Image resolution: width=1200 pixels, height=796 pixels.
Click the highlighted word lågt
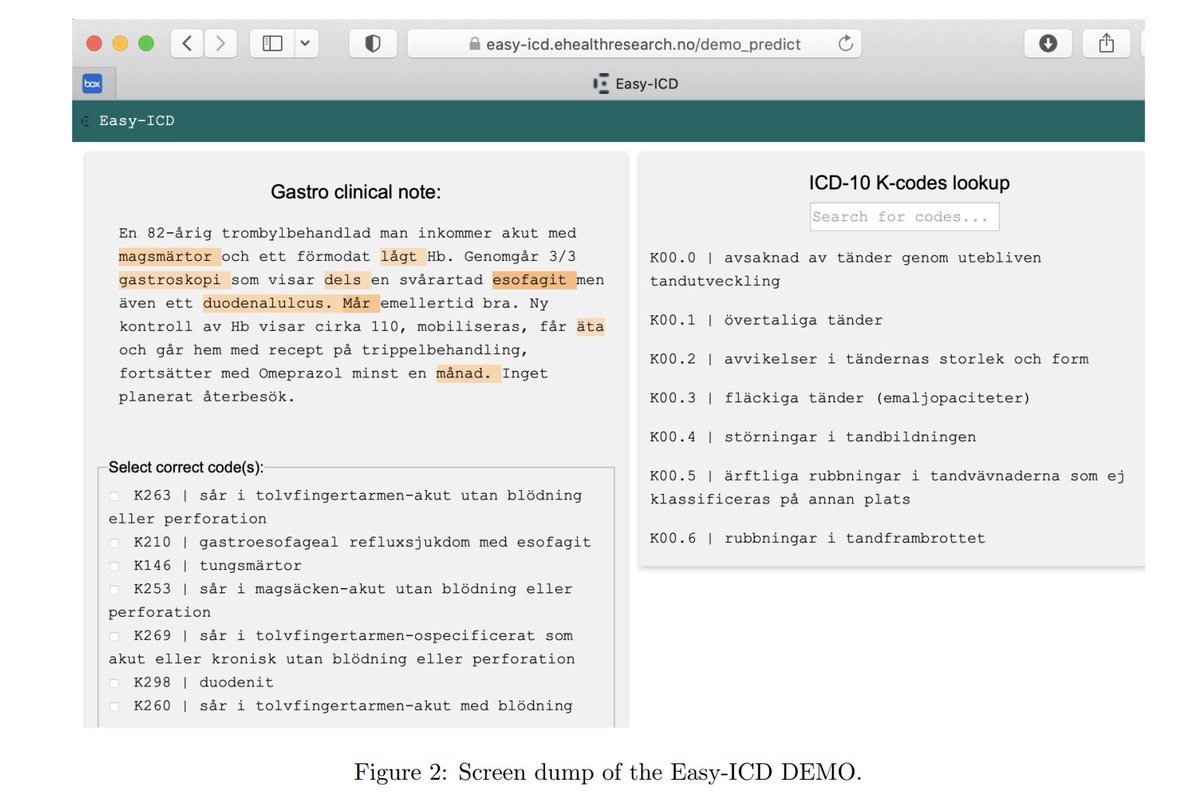click(403, 257)
